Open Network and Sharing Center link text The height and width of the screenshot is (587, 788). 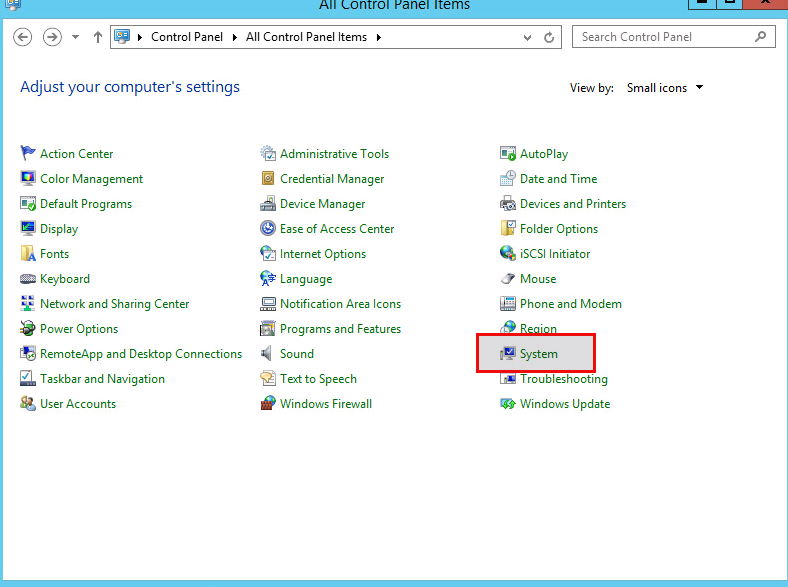click(x=115, y=304)
